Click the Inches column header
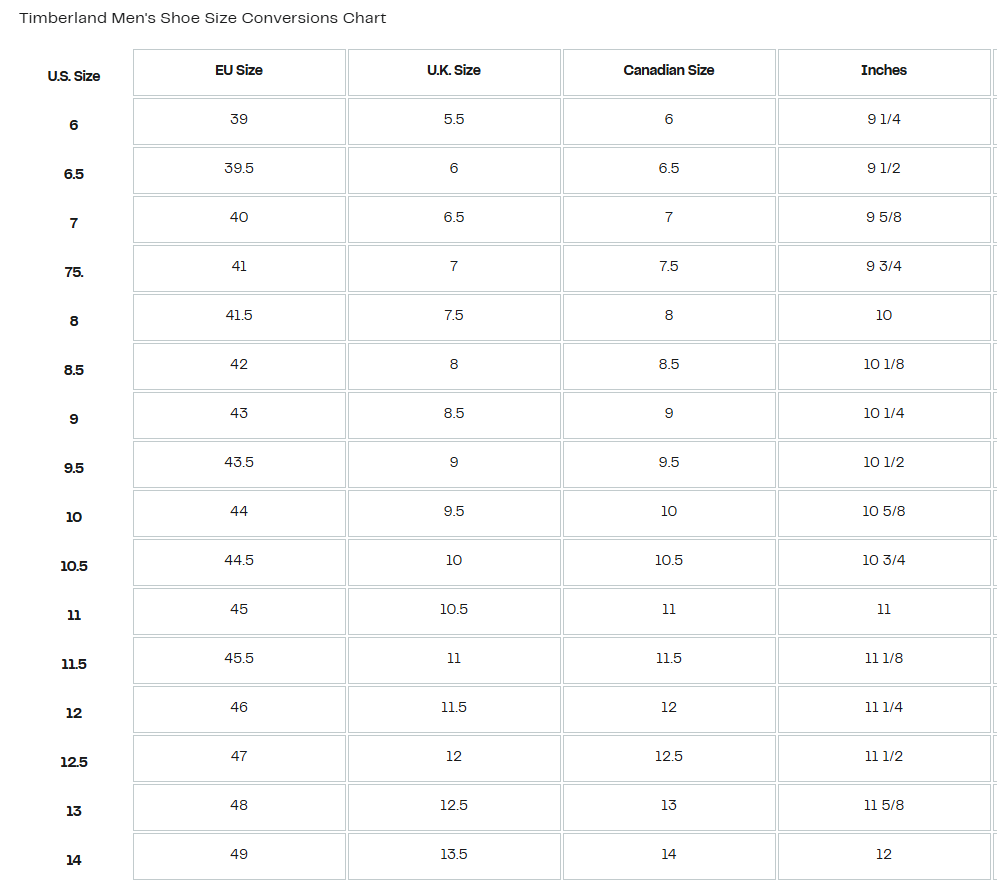This screenshot has width=1002, height=881. coord(884,71)
